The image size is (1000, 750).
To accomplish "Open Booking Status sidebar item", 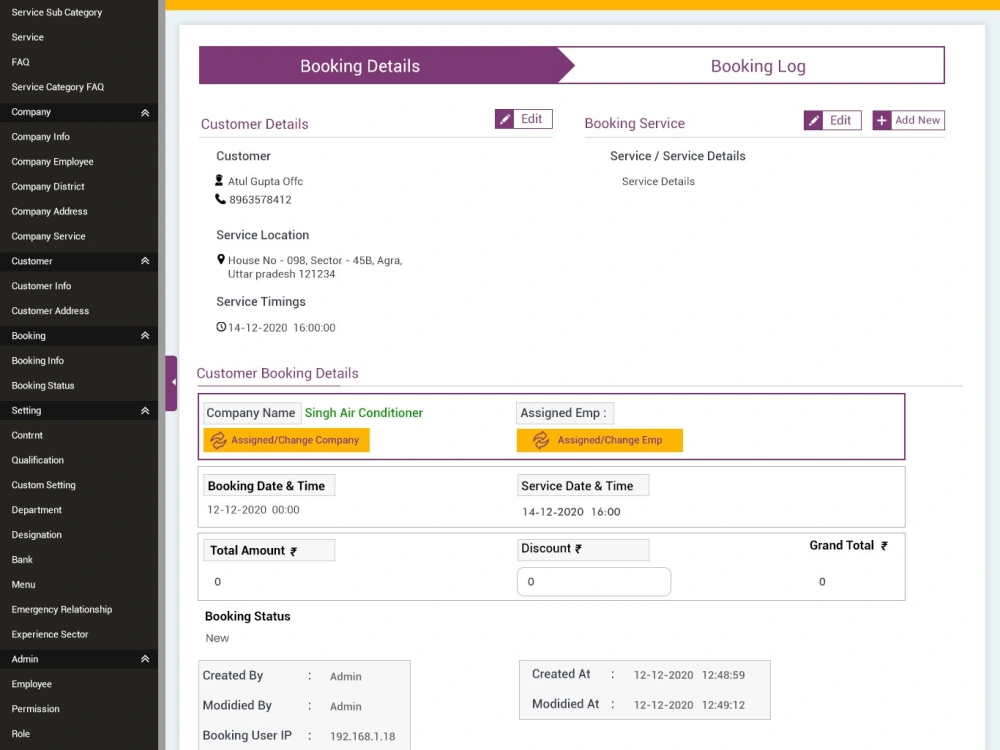I will (x=43, y=385).
